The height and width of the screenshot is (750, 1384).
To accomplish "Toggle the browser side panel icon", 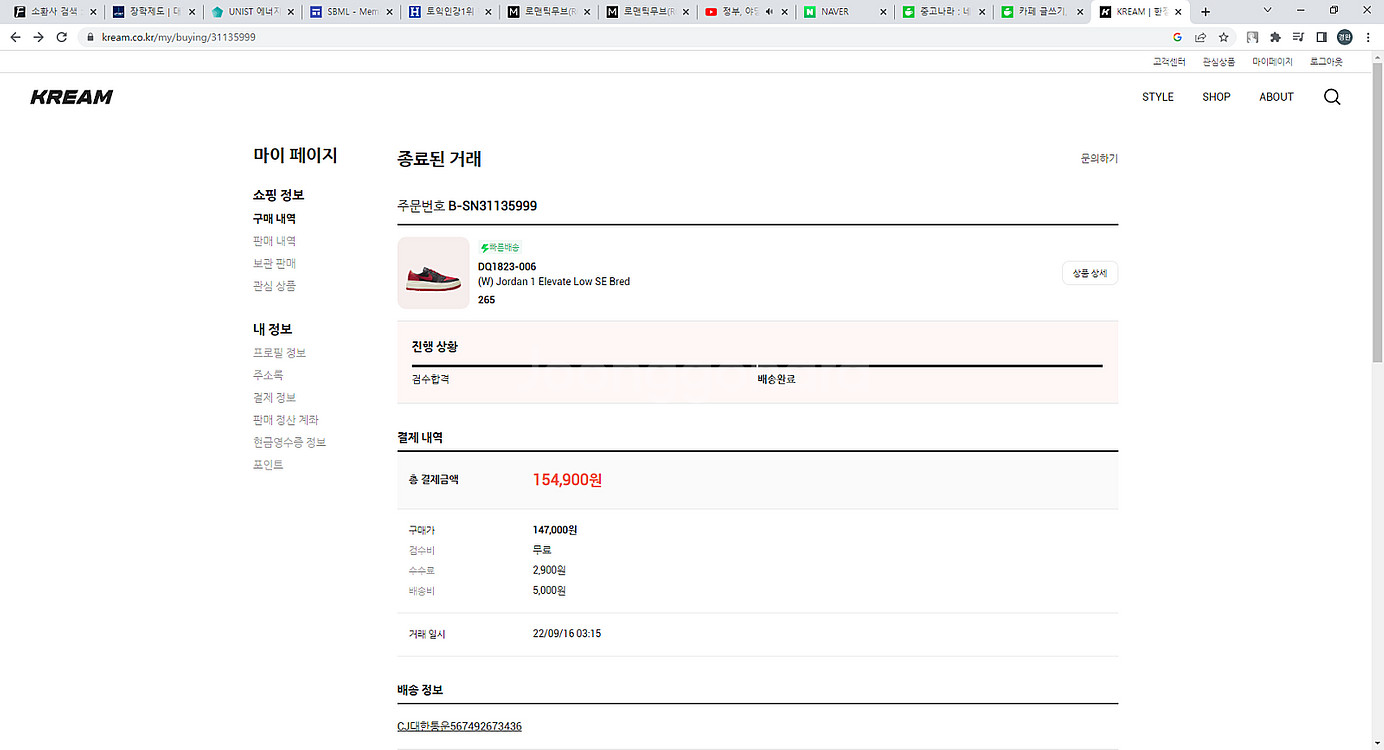I will 1321,37.
